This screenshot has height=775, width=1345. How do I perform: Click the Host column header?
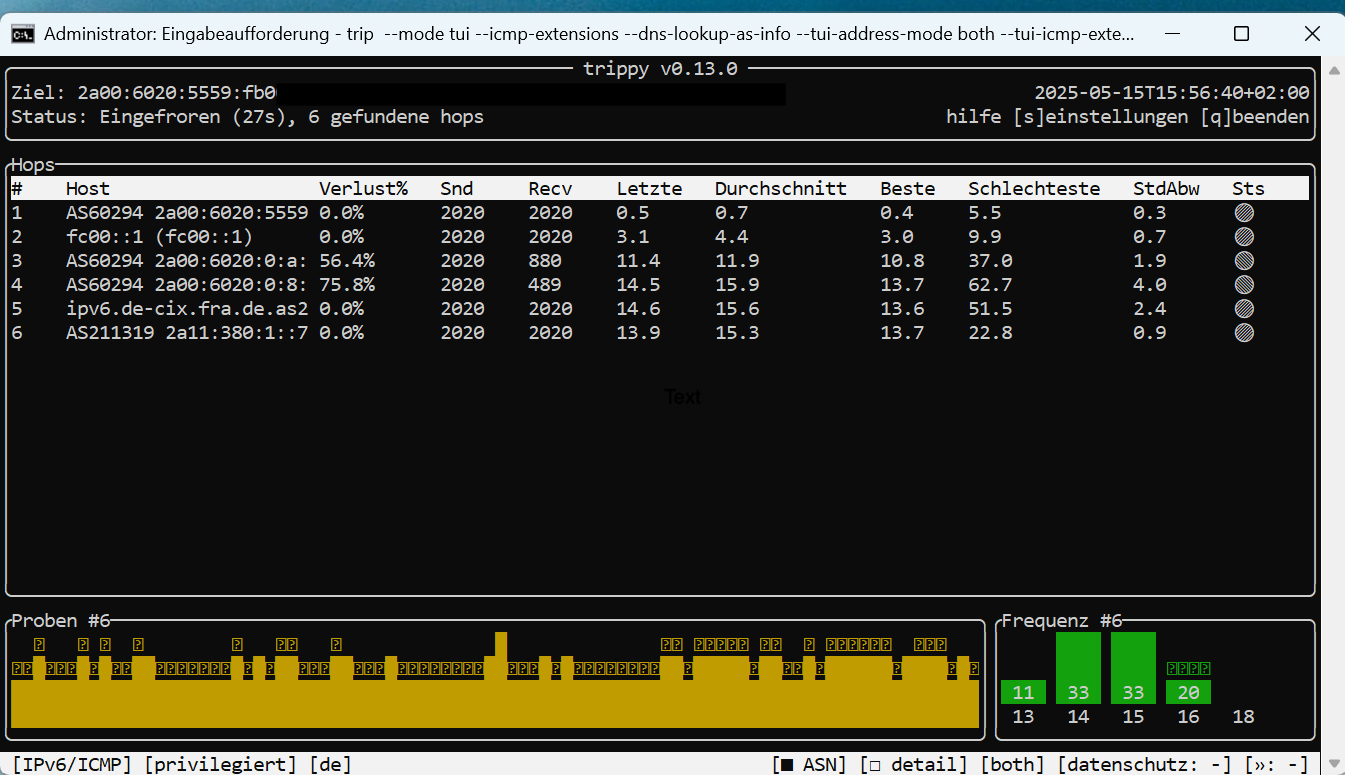[x=88, y=188]
